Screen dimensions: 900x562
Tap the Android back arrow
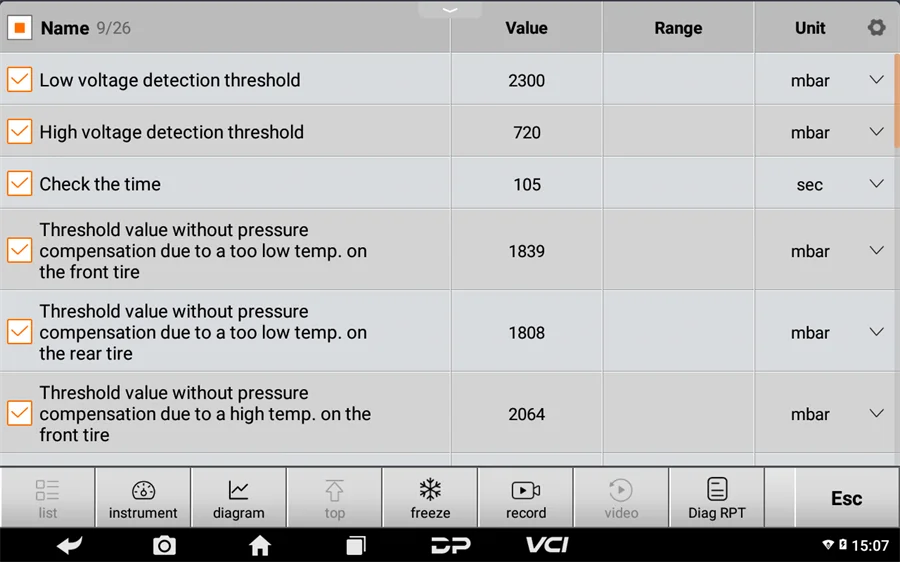(x=69, y=545)
